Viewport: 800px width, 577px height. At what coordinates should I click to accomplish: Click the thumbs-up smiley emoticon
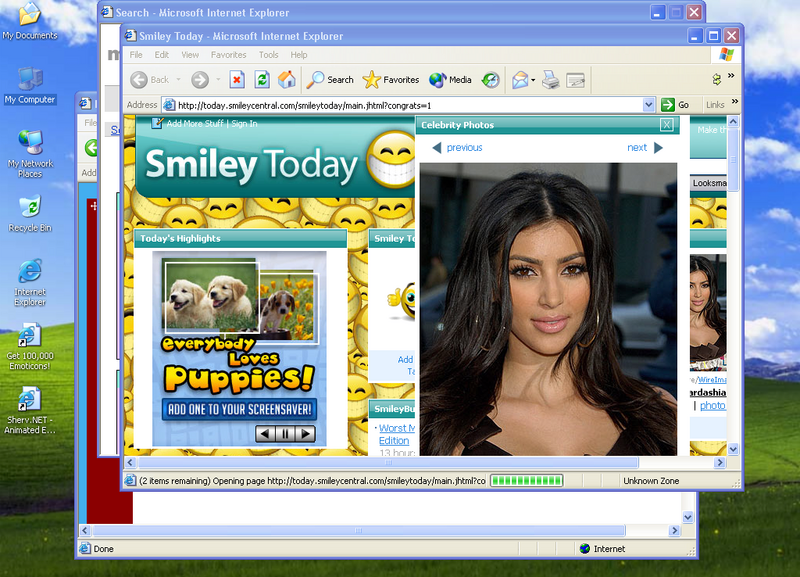pyautogui.click(x=402, y=300)
